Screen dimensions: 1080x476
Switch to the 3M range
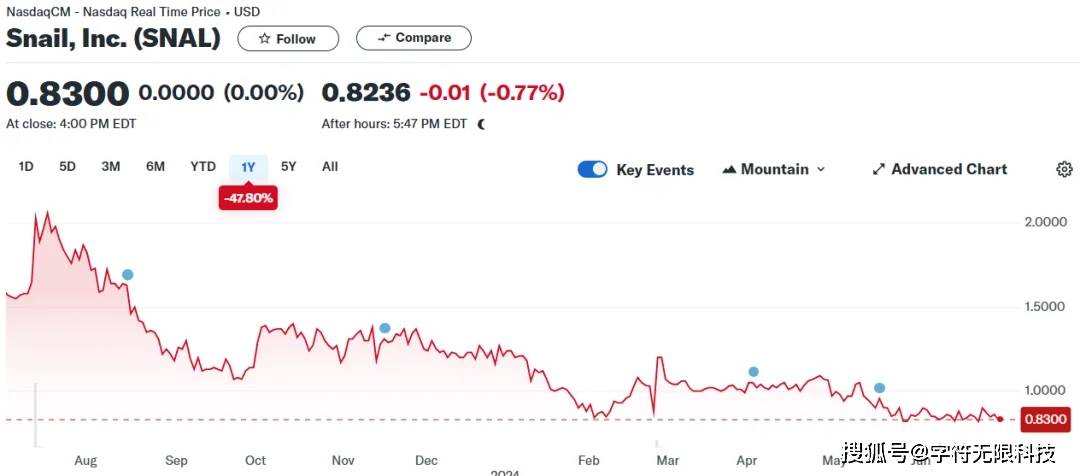pos(111,167)
